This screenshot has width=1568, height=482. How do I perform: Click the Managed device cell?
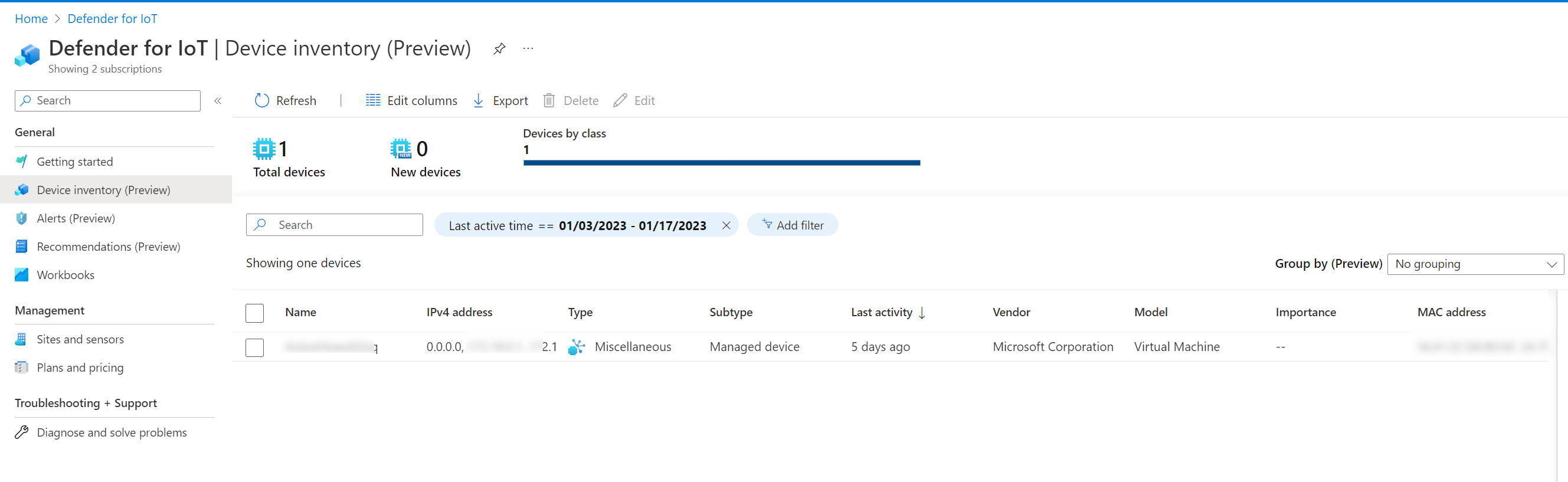pos(754,347)
